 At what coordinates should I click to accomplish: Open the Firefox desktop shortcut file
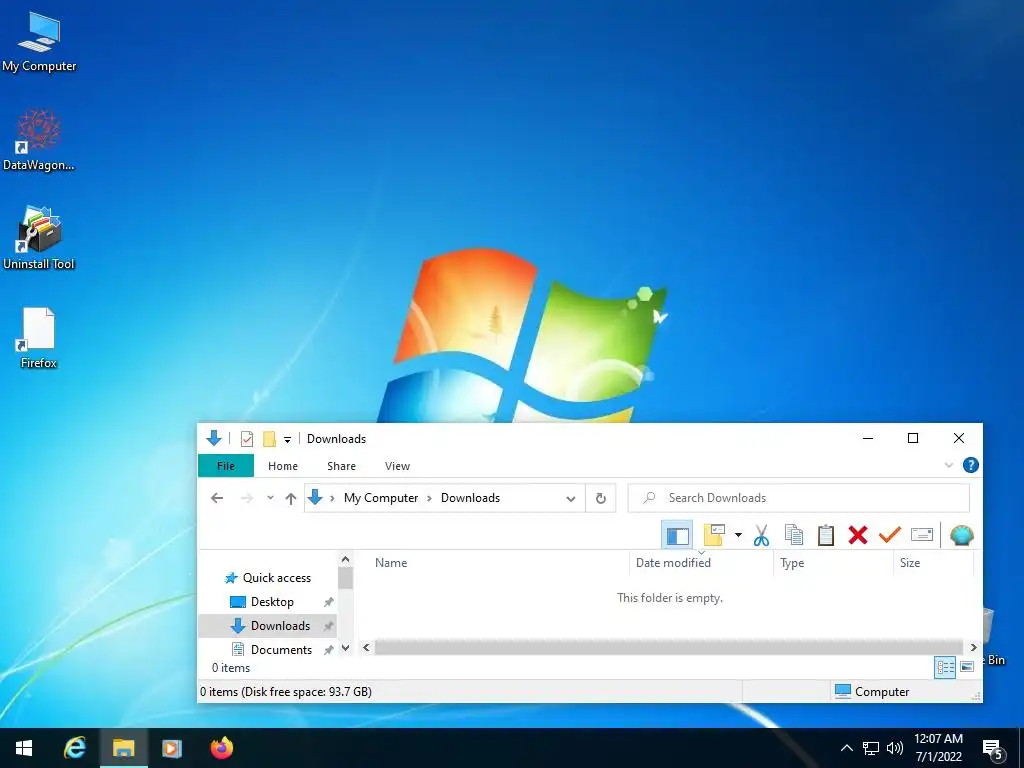tap(39, 338)
